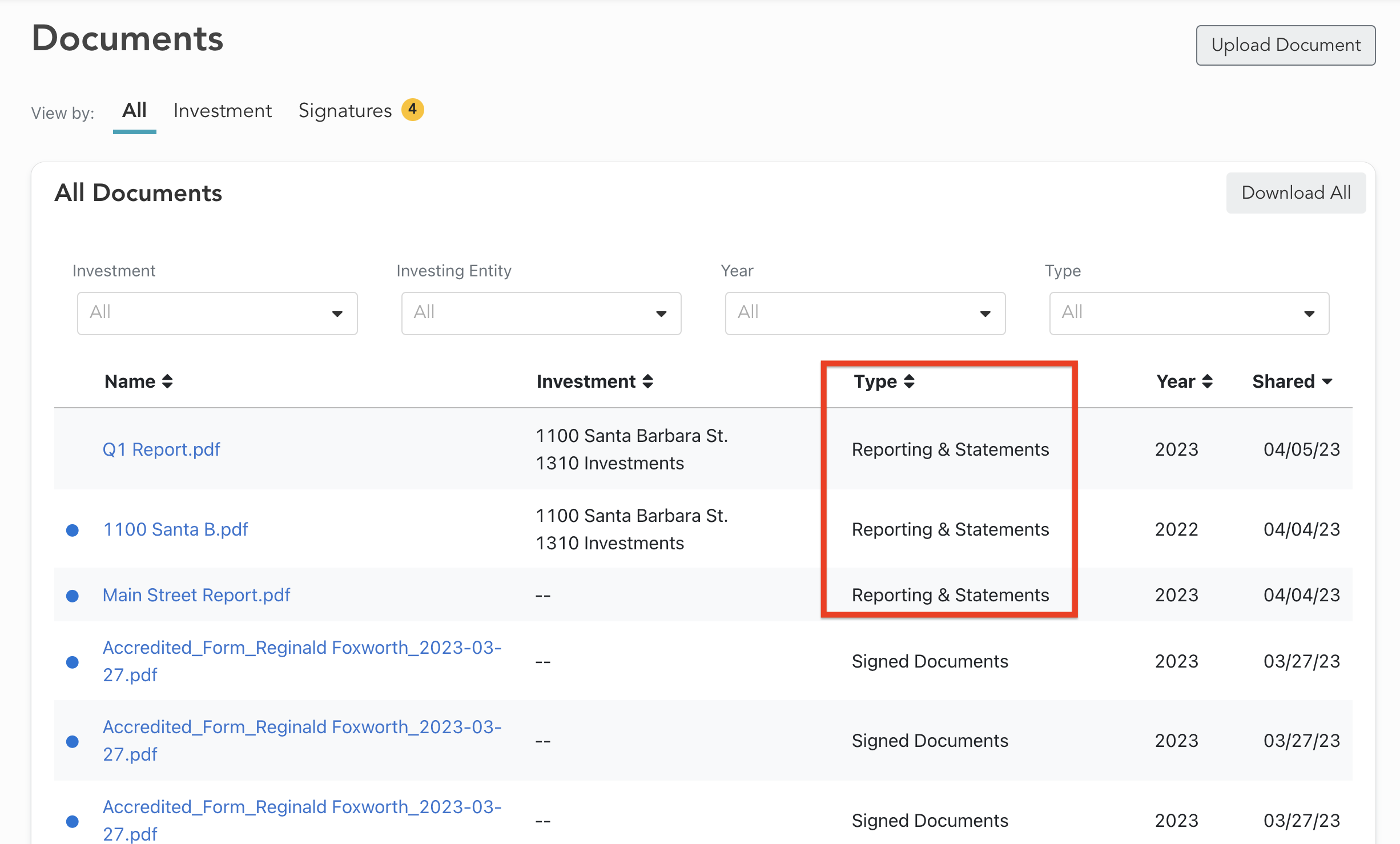Sort the Type column using its sort icon
The image size is (1400, 844).
click(910, 381)
